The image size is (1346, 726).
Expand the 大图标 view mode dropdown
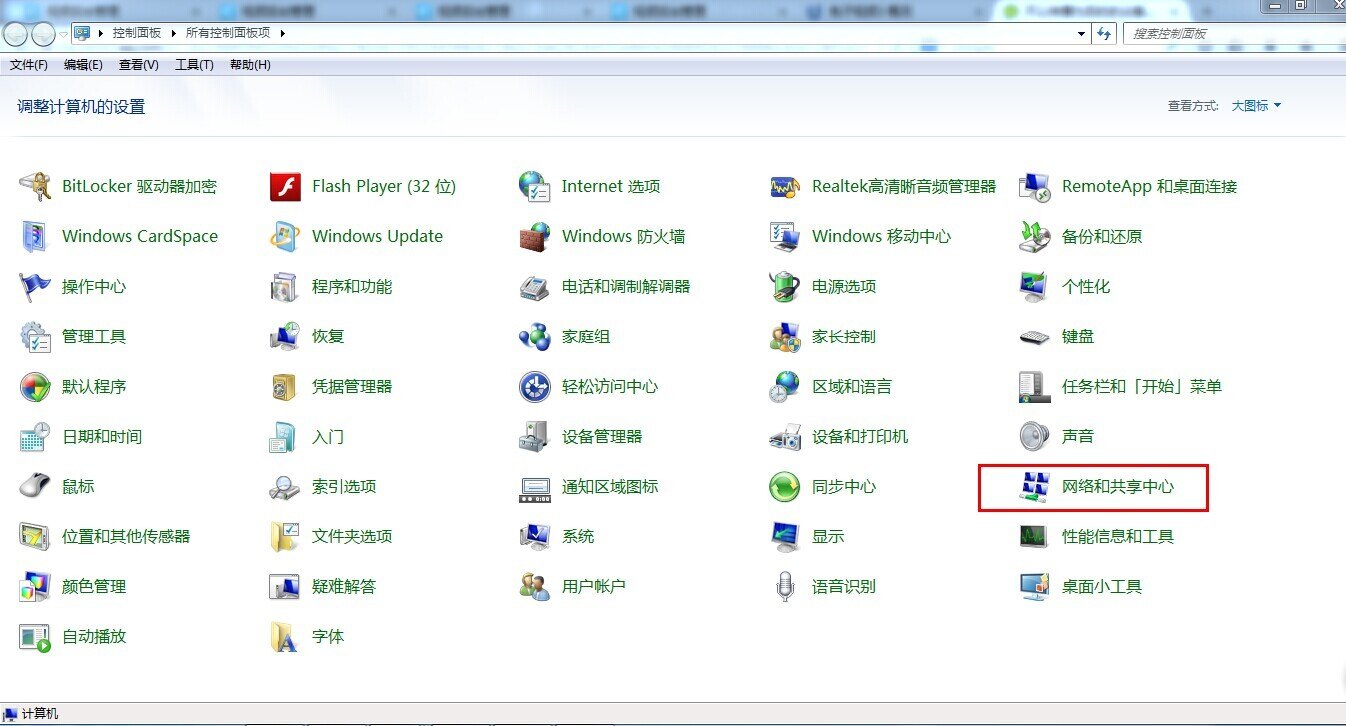pos(1256,105)
